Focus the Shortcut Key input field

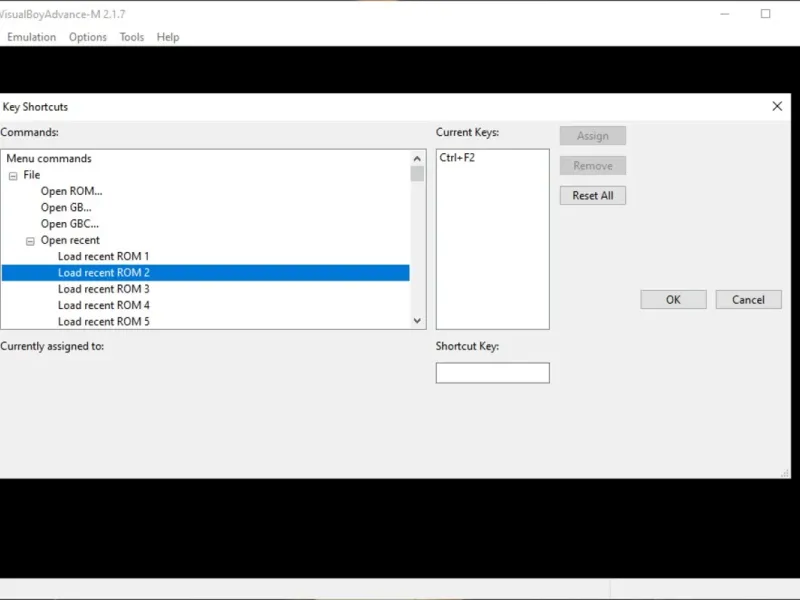[493, 373]
